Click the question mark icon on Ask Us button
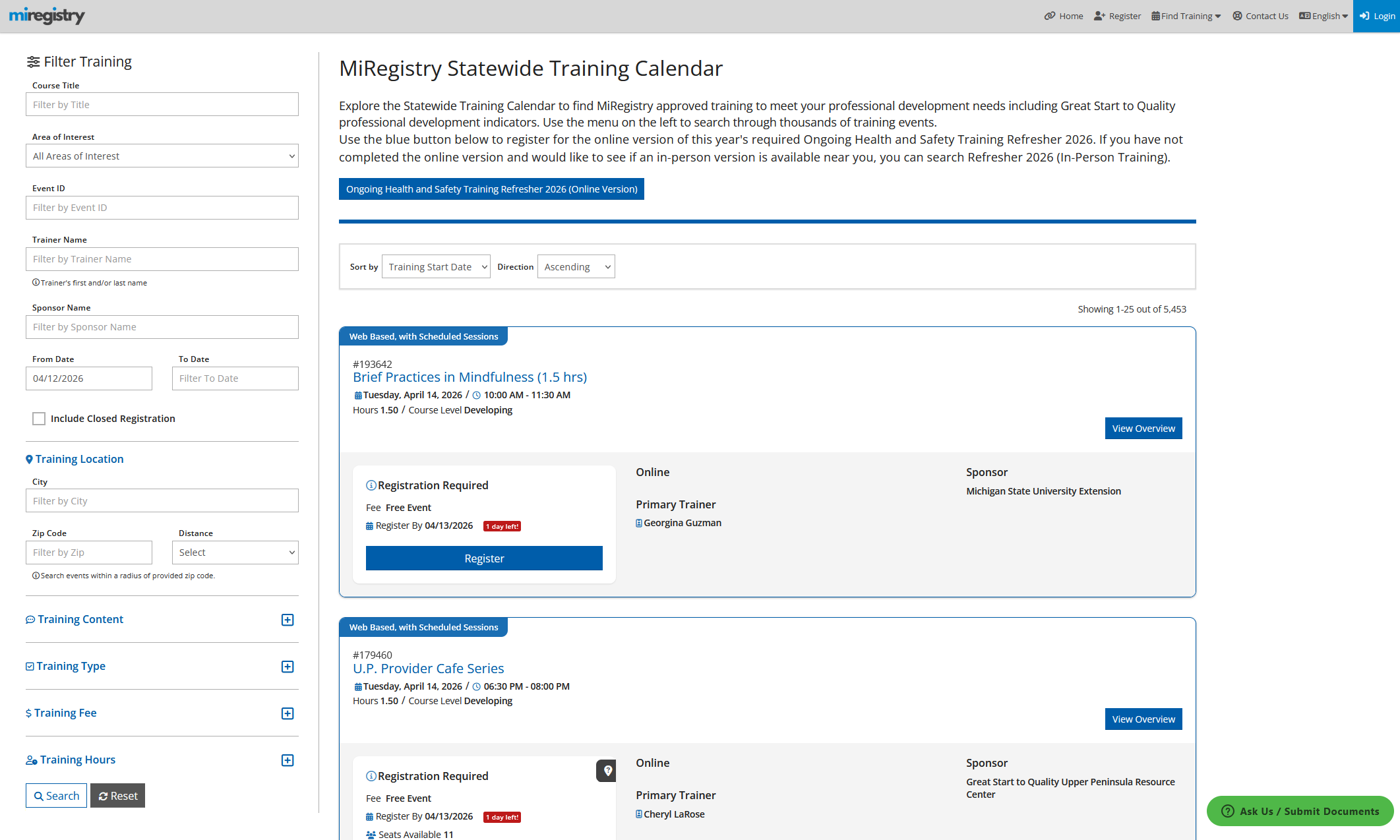 pyautogui.click(x=1227, y=811)
